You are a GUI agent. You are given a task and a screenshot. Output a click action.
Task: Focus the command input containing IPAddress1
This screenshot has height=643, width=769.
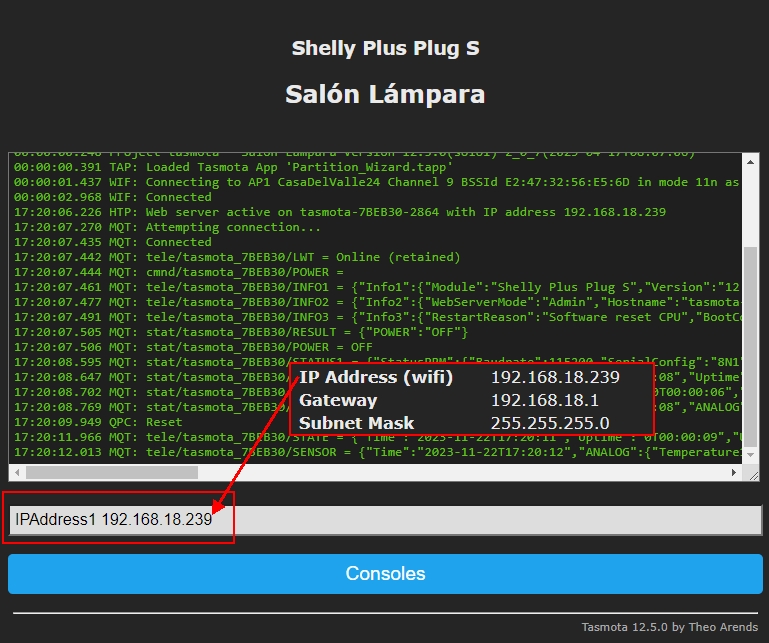click(385, 520)
